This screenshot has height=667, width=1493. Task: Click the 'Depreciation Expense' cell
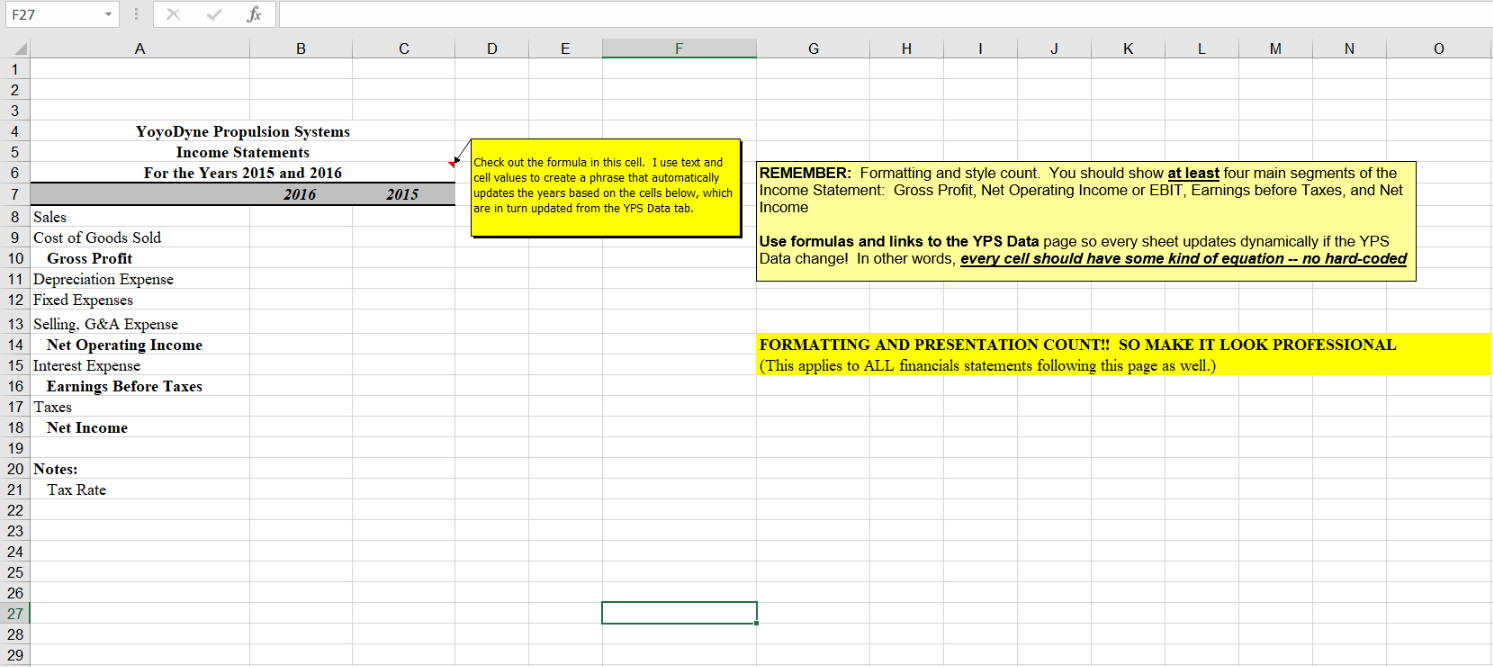(139, 279)
